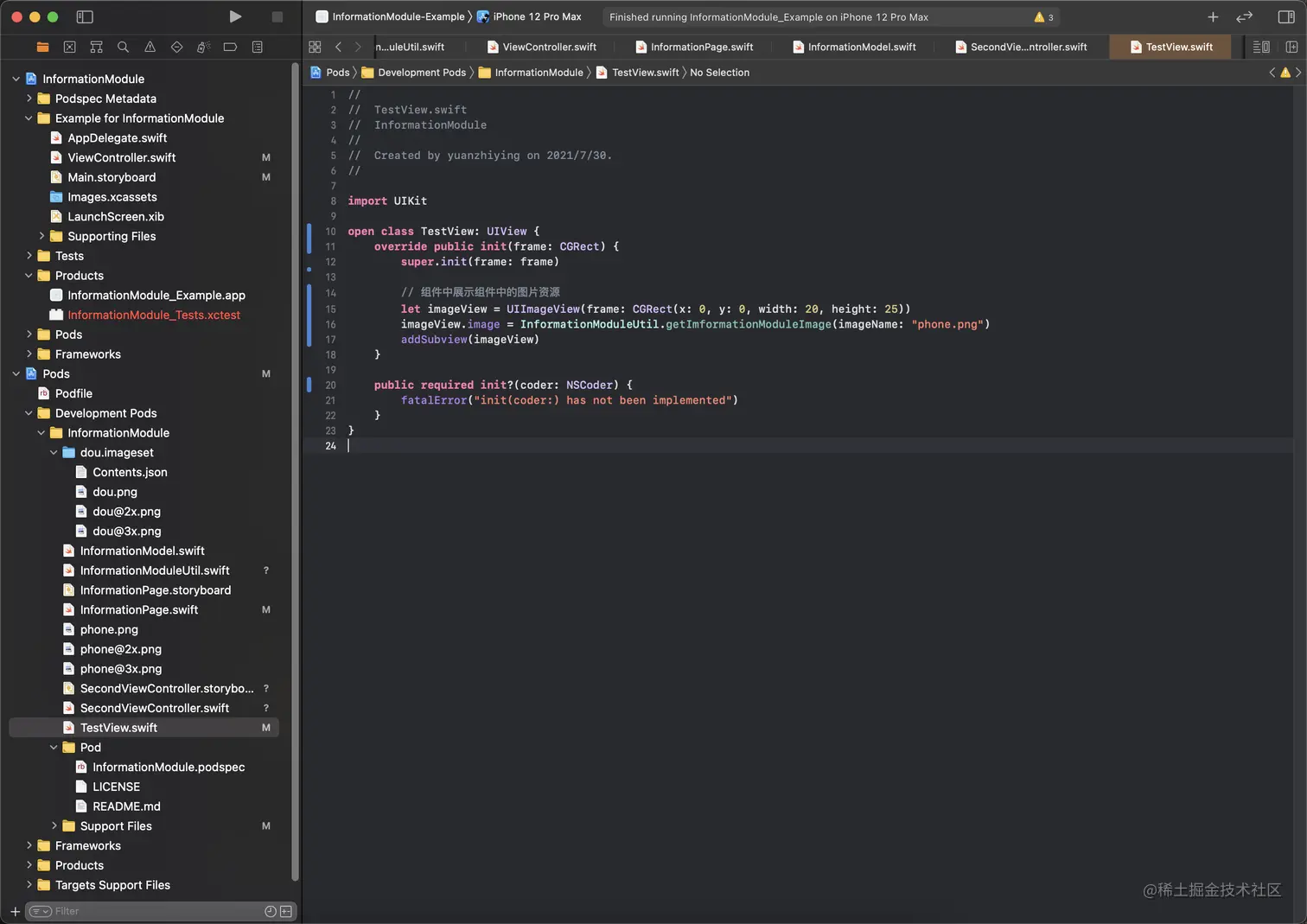Screen dimensions: 1307x924
Task: Open the Project navigator tab icon
Action: [x=42, y=47]
